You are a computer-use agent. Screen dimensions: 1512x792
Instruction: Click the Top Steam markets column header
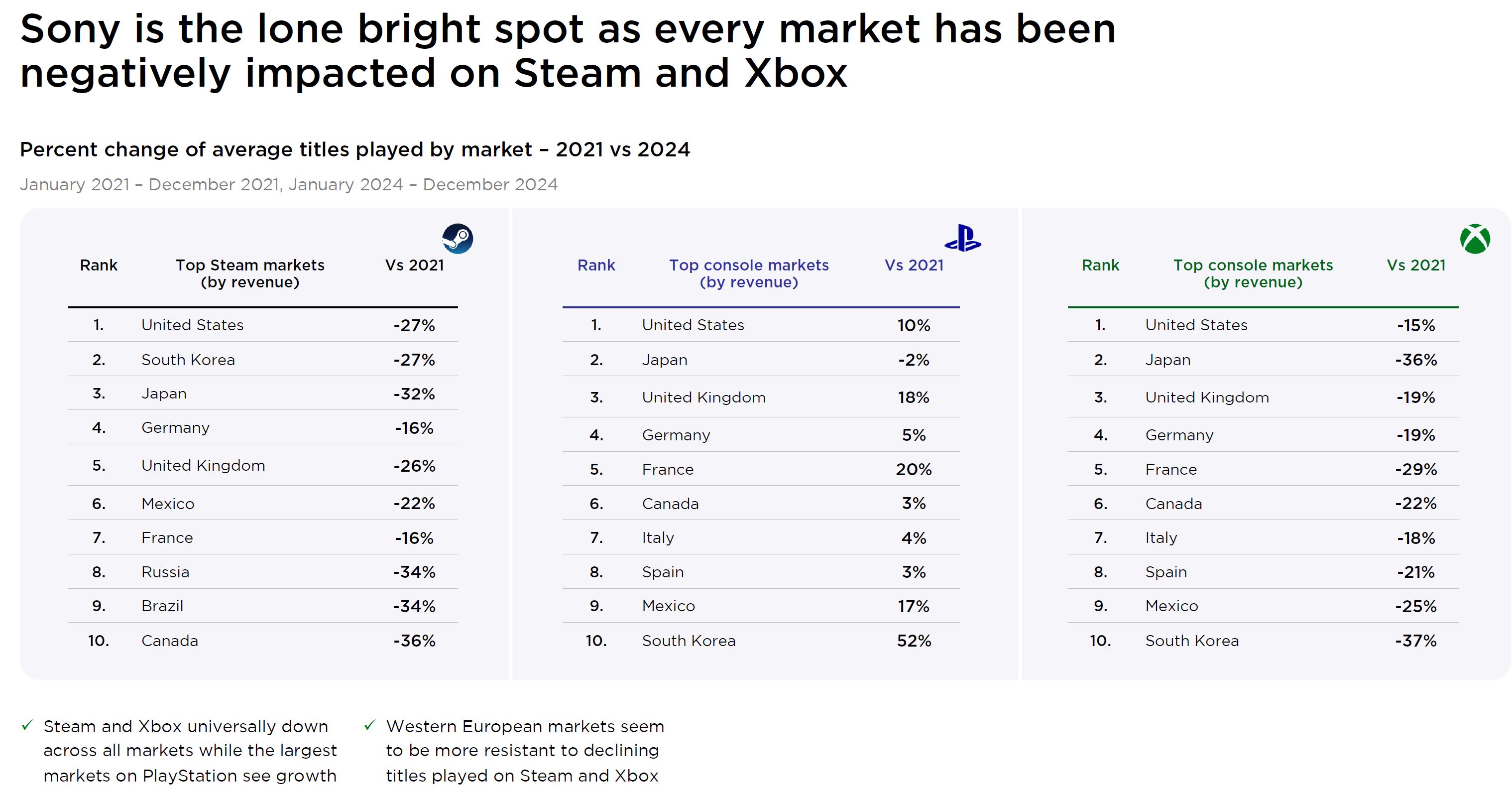(250, 273)
